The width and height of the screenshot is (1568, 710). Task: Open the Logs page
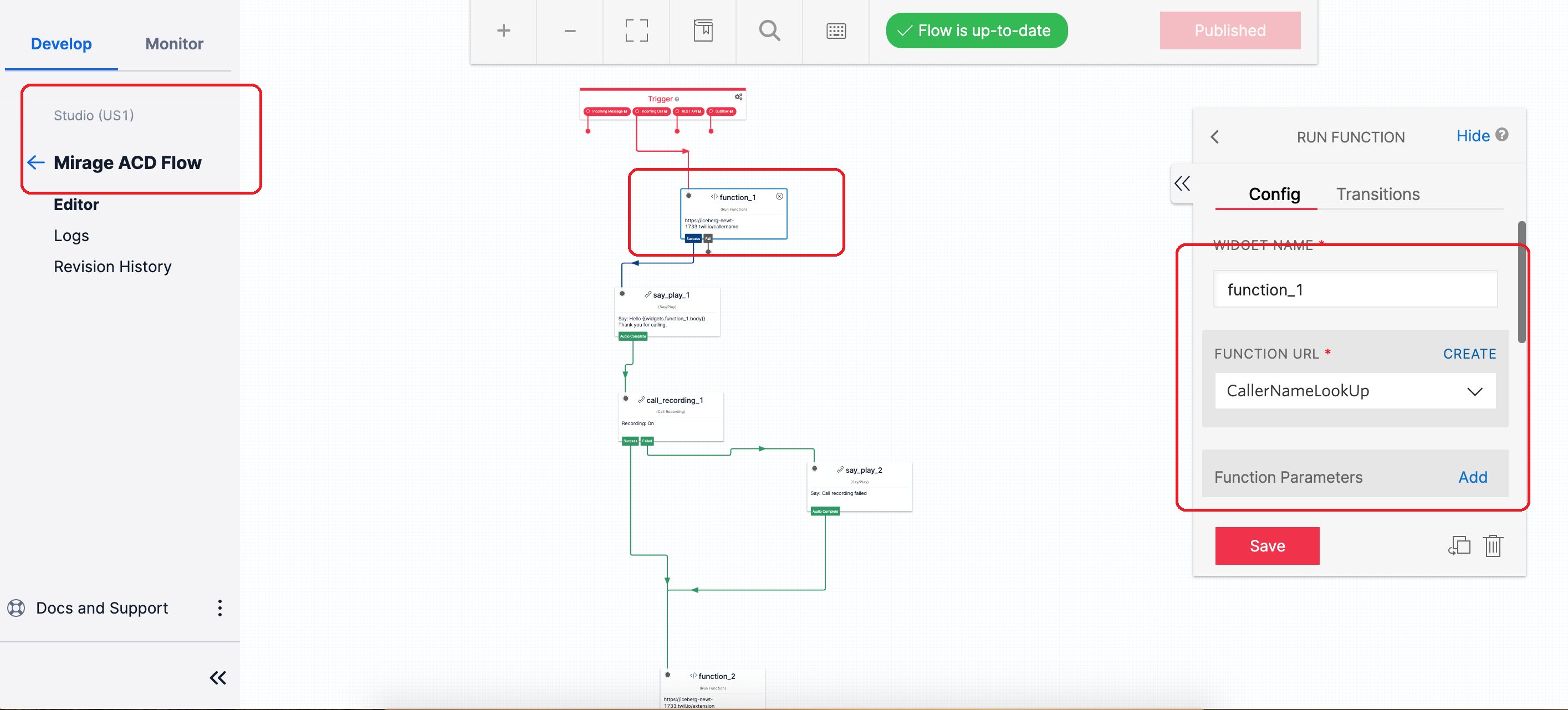[x=71, y=236]
